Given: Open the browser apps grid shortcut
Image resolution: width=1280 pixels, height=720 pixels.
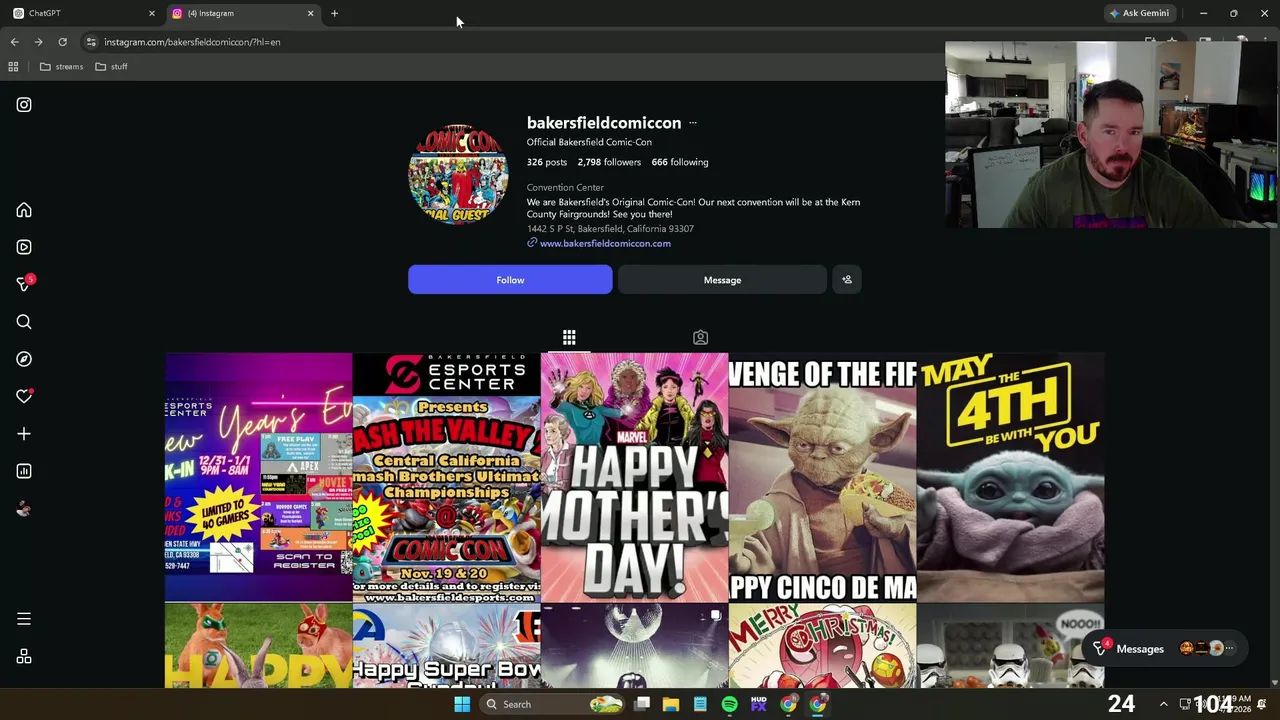Looking at the screenshot, I should (x=13, y=67).
